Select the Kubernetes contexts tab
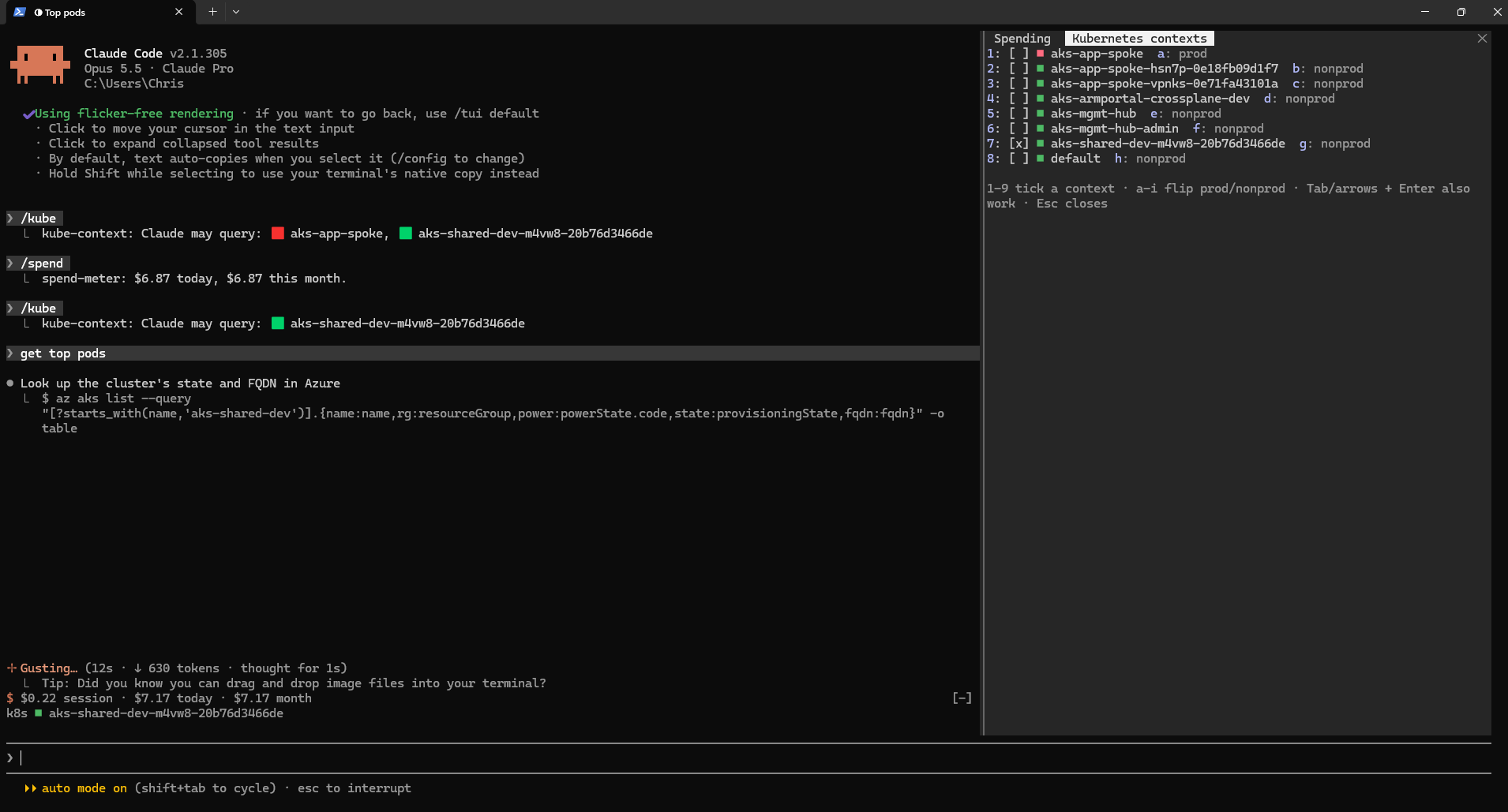Screen dimensions: 1508x812 click(1139, 38)
